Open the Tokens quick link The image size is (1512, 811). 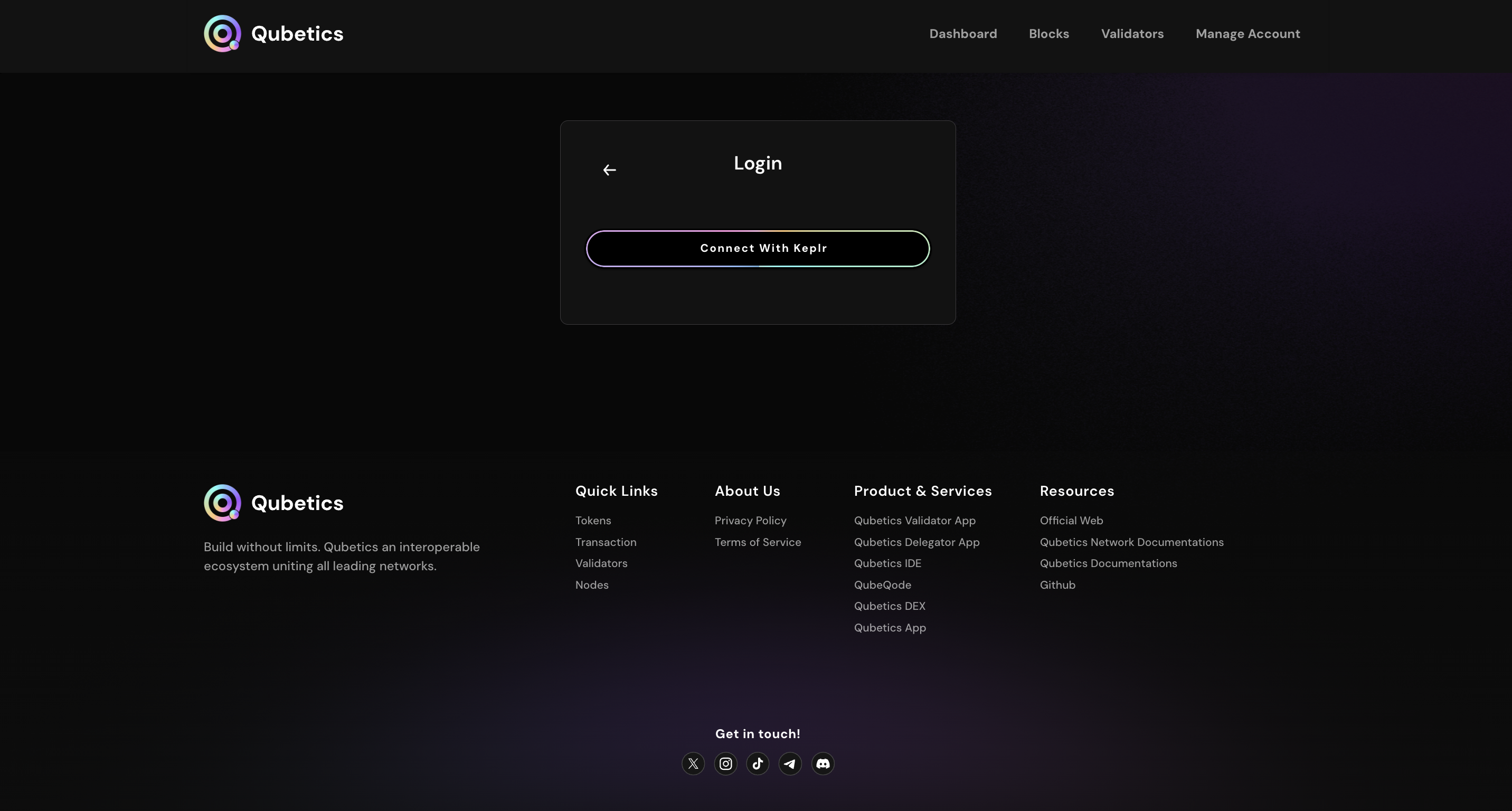593,521
